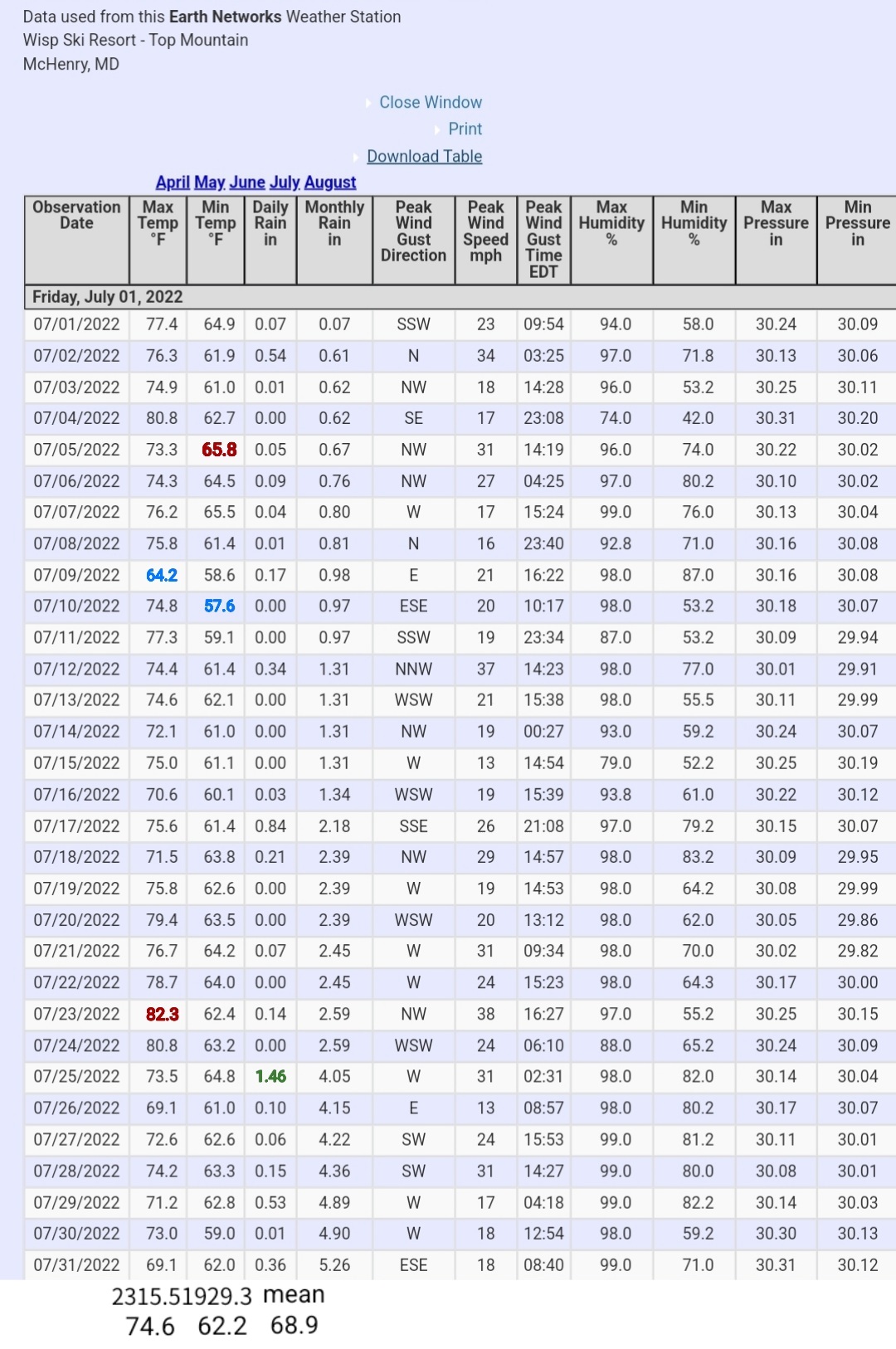This screenshot has height=1349, width=896.
Task: Open the August month link
Action: click(330, 182)
